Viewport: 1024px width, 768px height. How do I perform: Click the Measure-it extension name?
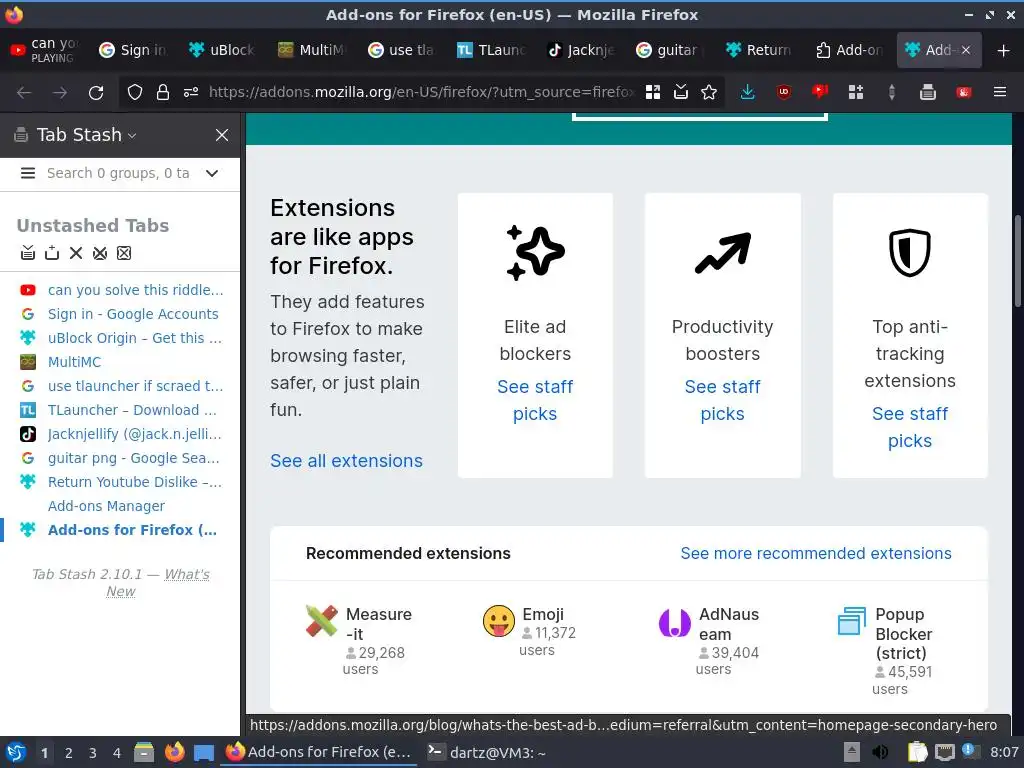pyautogui.click(x=379, y=624)
